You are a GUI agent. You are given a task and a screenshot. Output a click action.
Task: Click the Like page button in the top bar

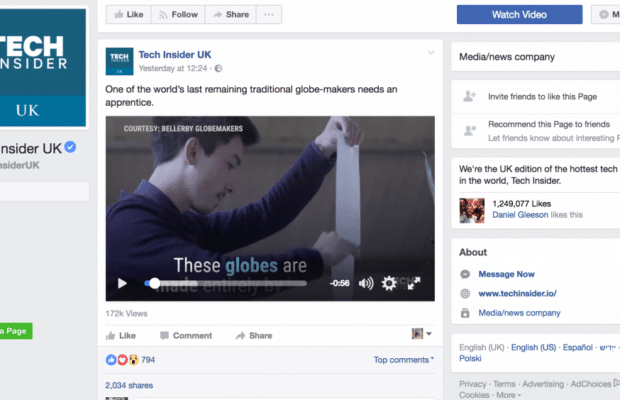coord(129,15)
